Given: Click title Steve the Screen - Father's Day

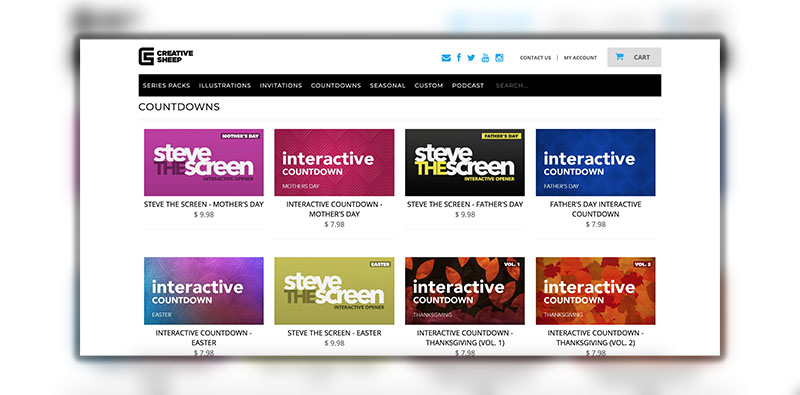Looking at the screenshot, I should coord(465,204).
